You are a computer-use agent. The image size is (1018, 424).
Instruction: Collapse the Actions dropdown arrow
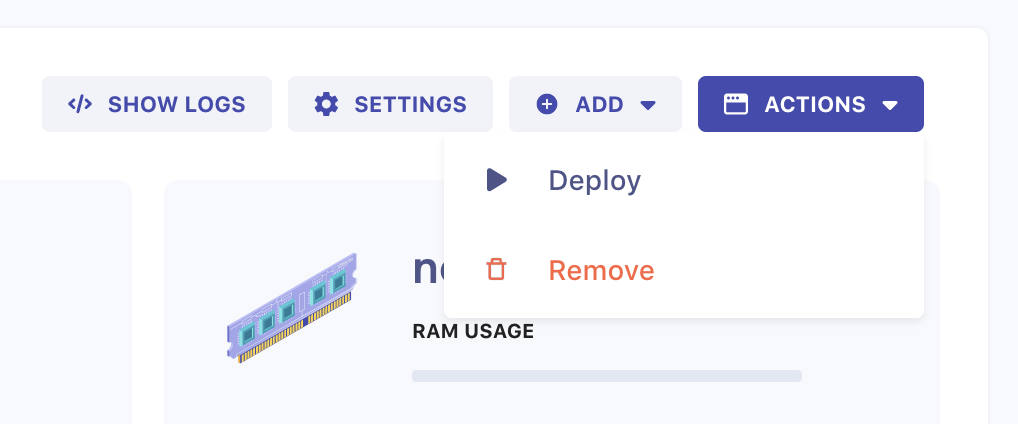click(890, 105)
